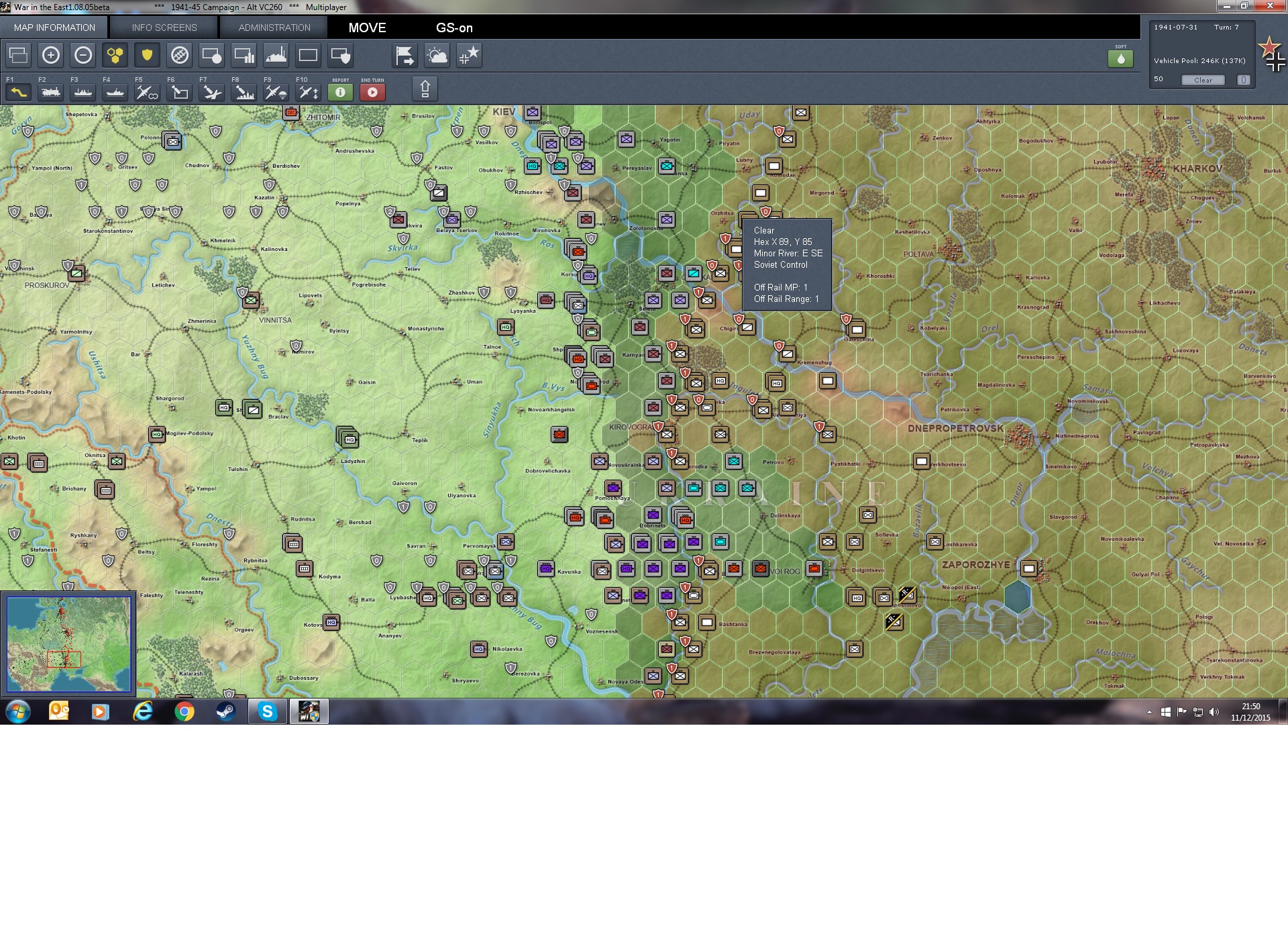
Task: Open the MAP INFORMATION tab
Action: click(x=54, y=28)
